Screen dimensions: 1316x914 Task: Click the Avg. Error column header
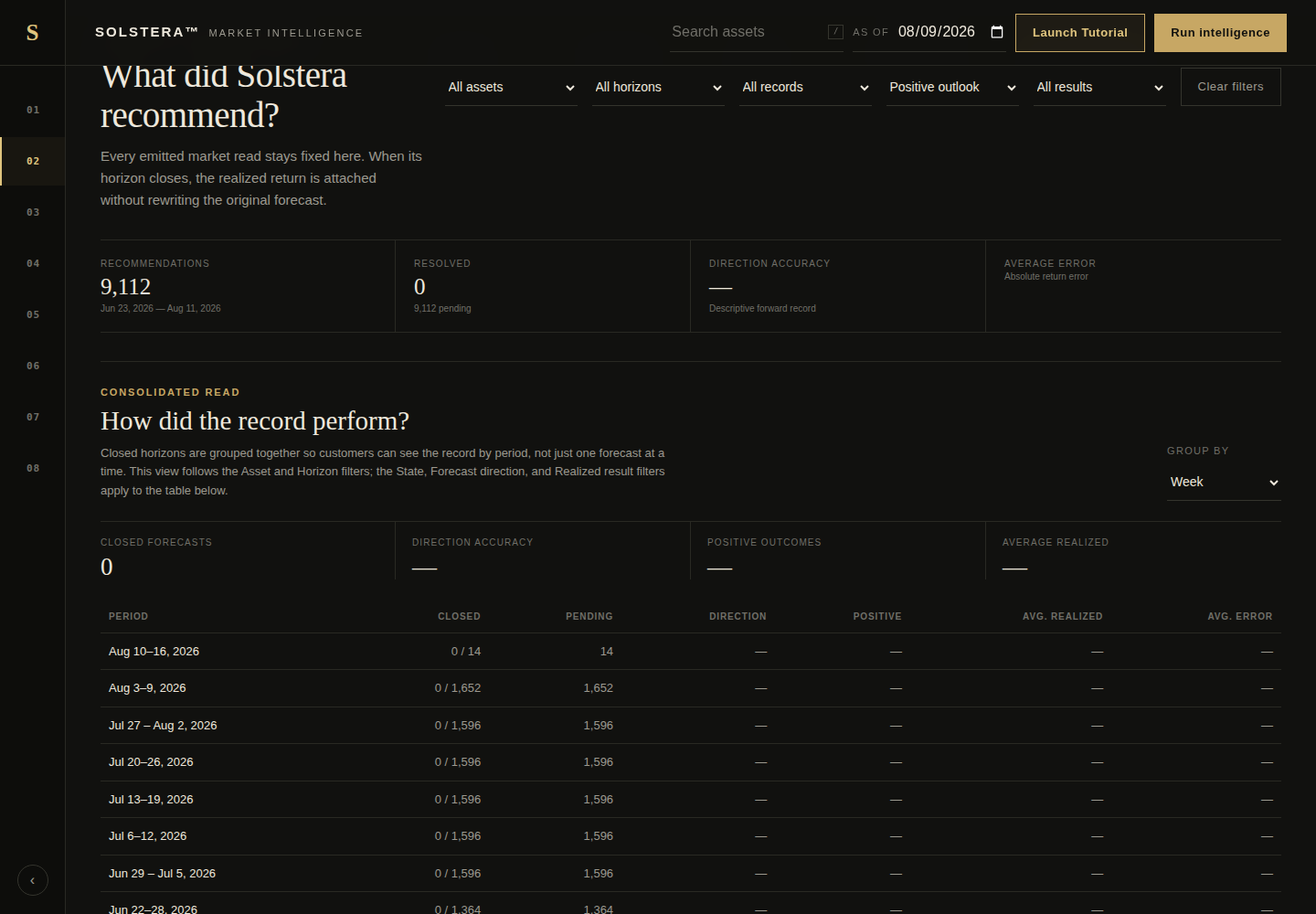(1239, 616)
